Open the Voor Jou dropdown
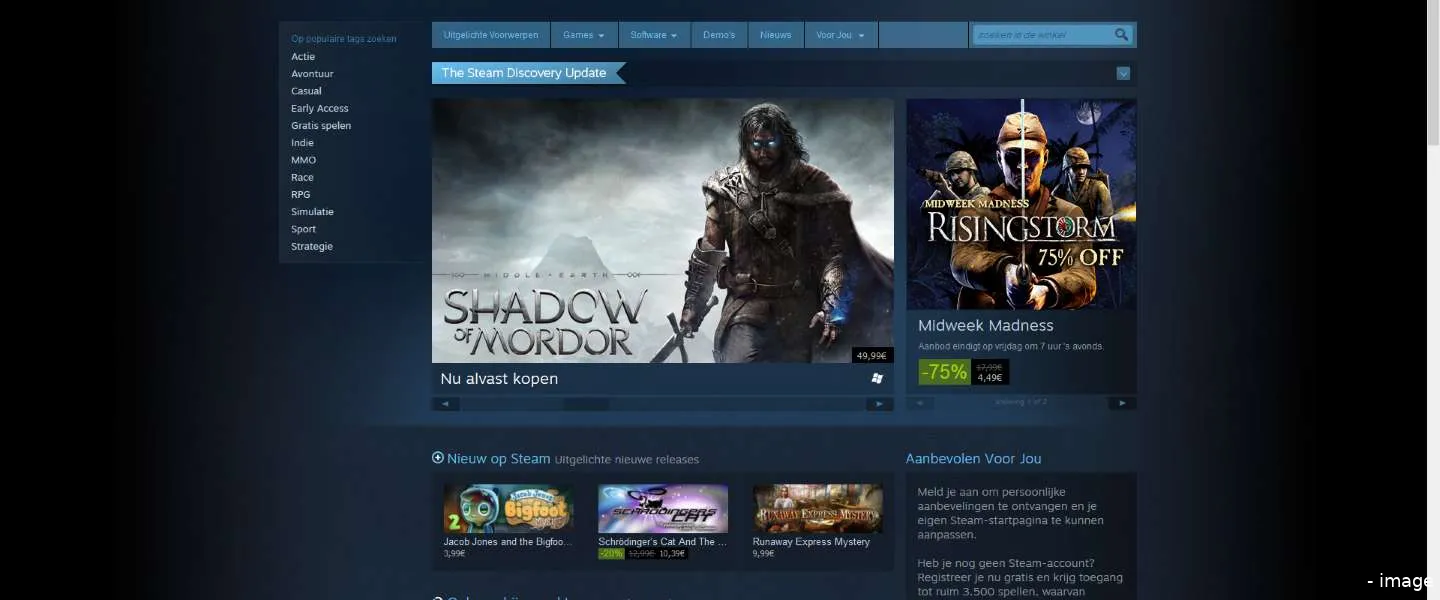Image resolution: width=1440 pixels, height=600 pixels. click(x=840, y=35)
